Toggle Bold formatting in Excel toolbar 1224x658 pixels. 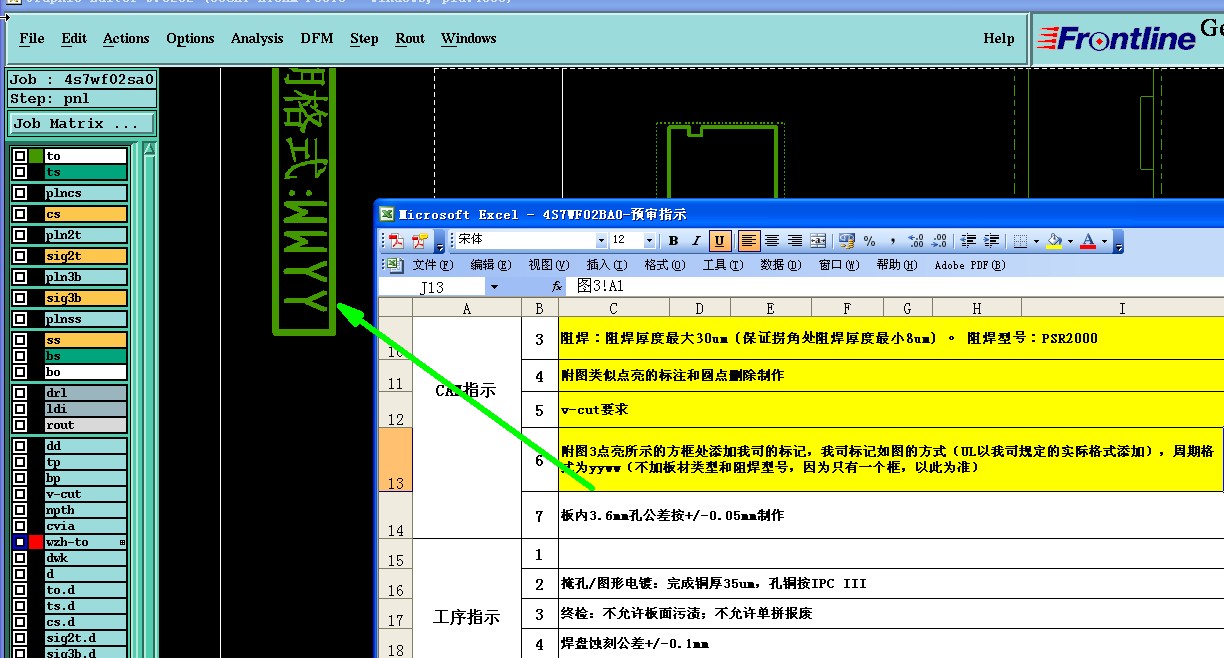coord(673,241)
